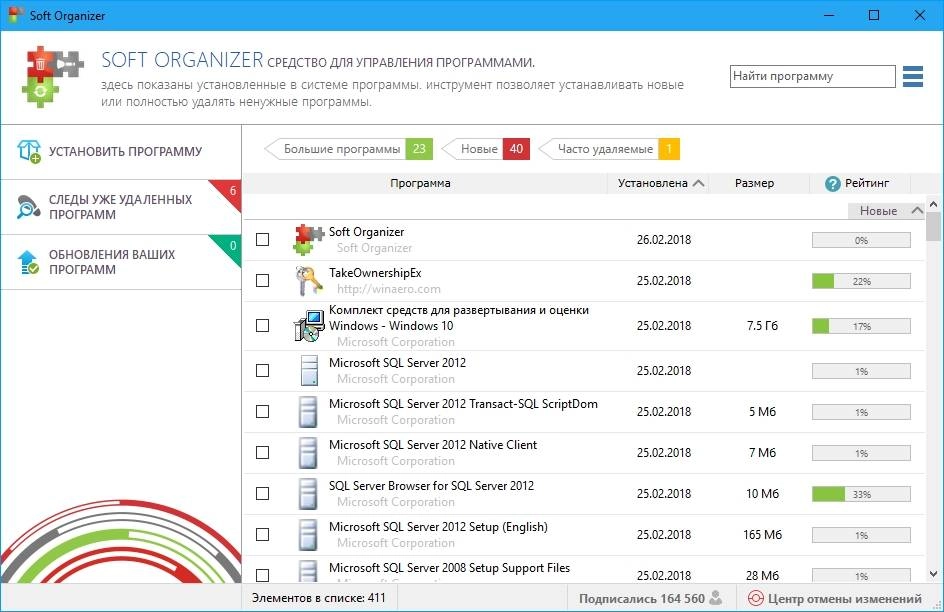Click the Рейтинг column header
Screen dimensions: 944x612
[859, 184]
